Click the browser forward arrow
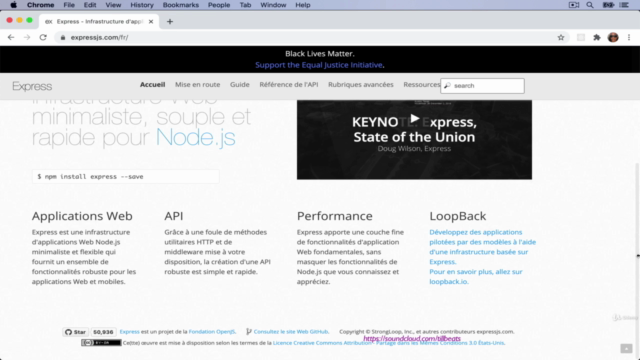 coord(27,37)
